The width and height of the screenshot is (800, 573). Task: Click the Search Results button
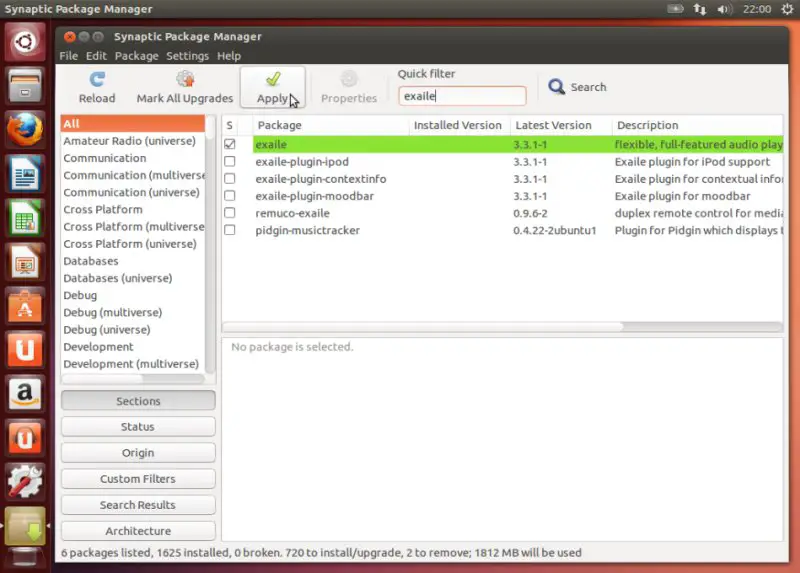coord(138,505)
